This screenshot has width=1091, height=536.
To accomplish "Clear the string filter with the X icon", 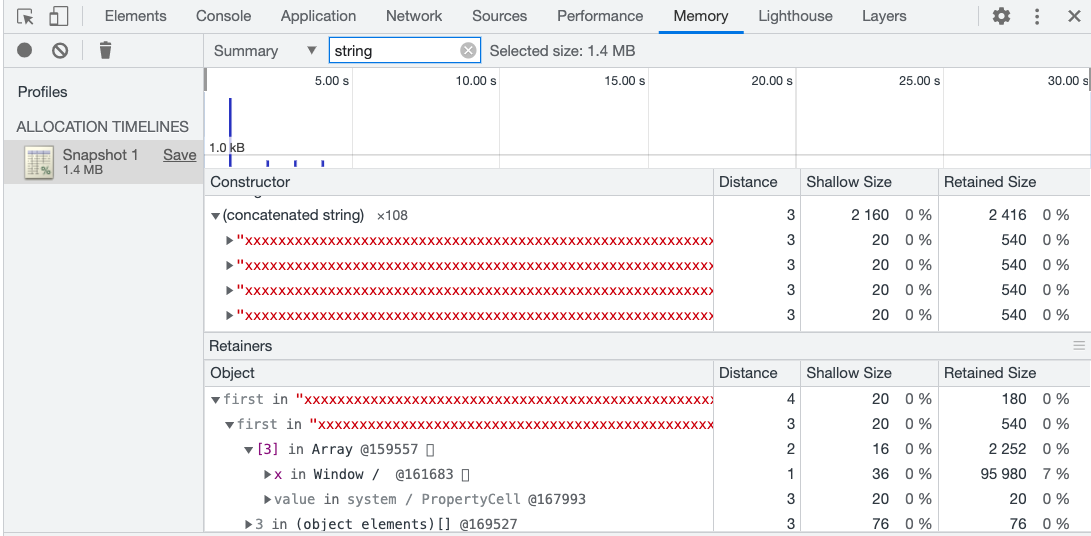I will pos(468,51).
